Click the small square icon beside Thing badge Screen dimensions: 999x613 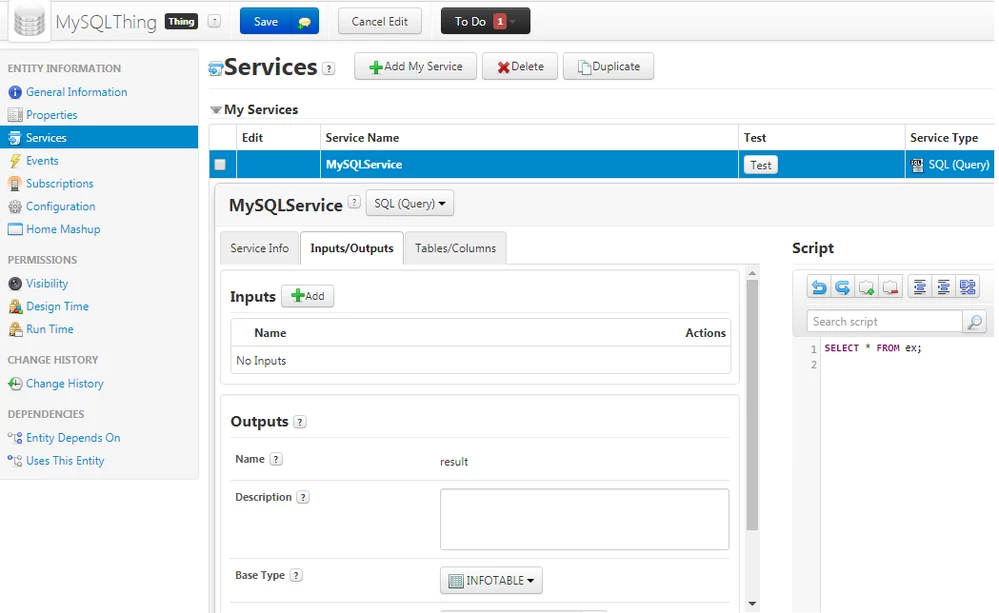(215, 22)
